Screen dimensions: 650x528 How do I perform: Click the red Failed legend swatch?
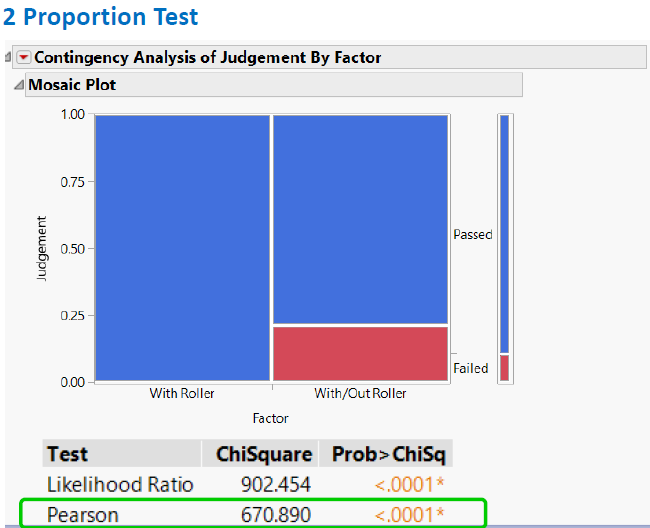(x=504, y=368)
